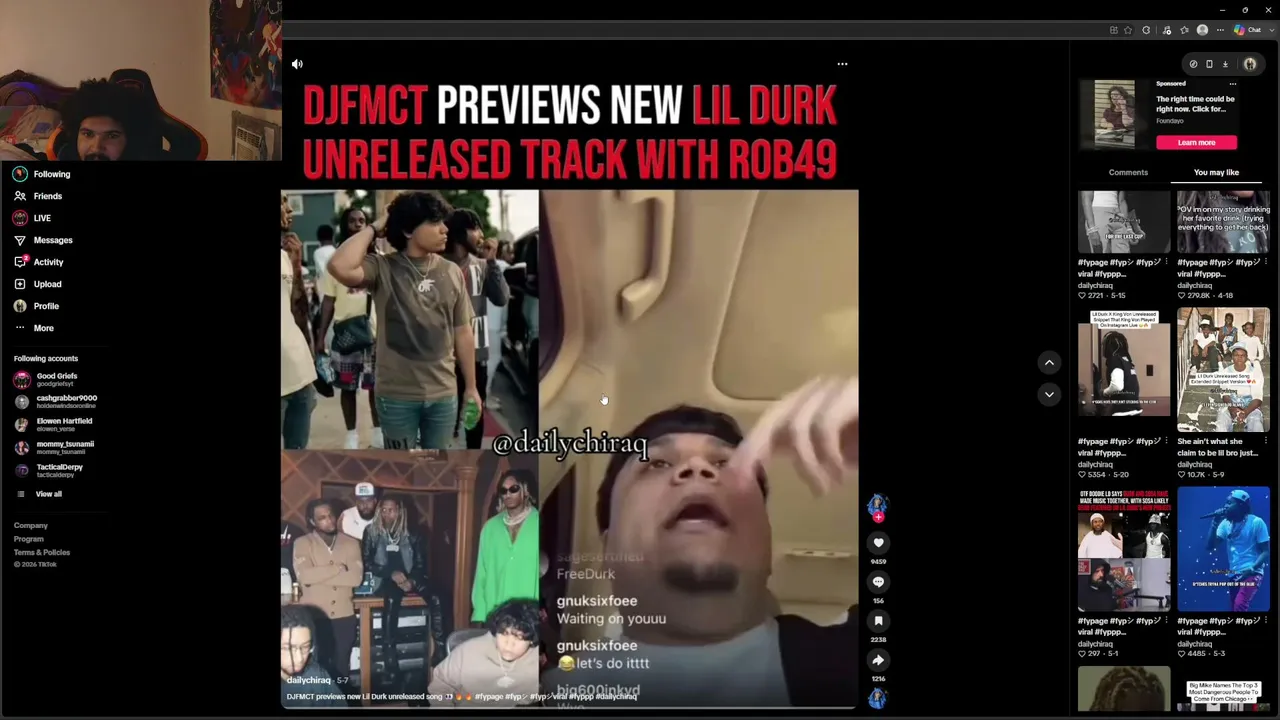Switch to the Comments tab

1128,172
